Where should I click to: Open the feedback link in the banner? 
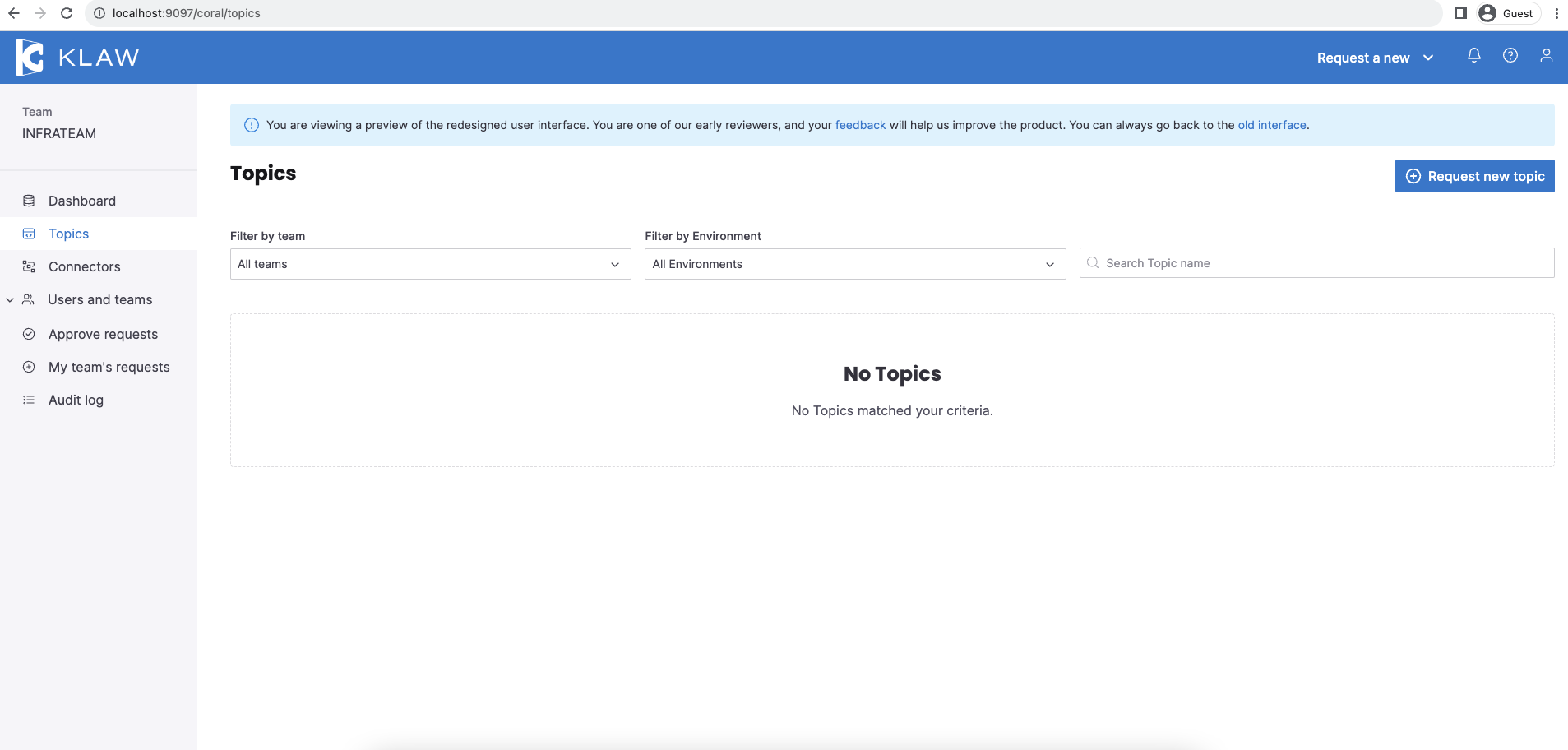pyautogui.click(x=860, y=125)
